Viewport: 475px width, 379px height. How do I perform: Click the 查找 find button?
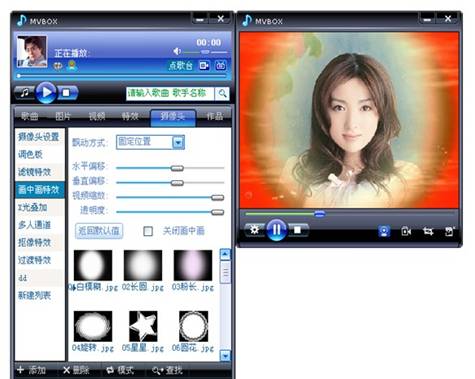click(167, 370)
